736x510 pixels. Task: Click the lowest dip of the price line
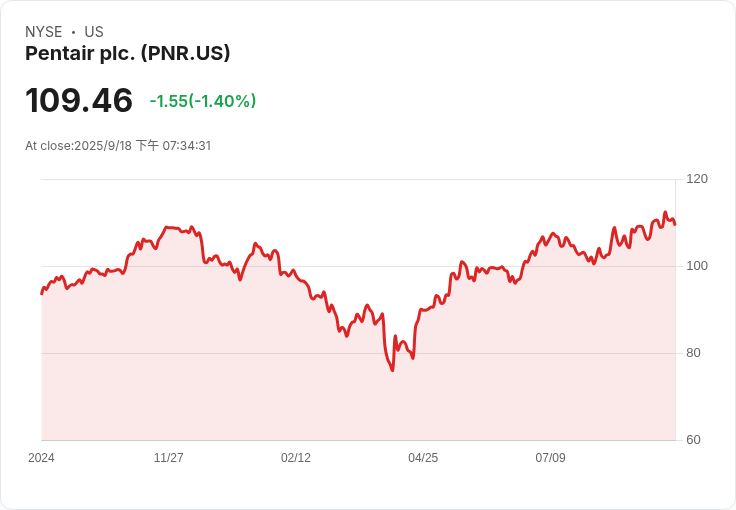392,371
